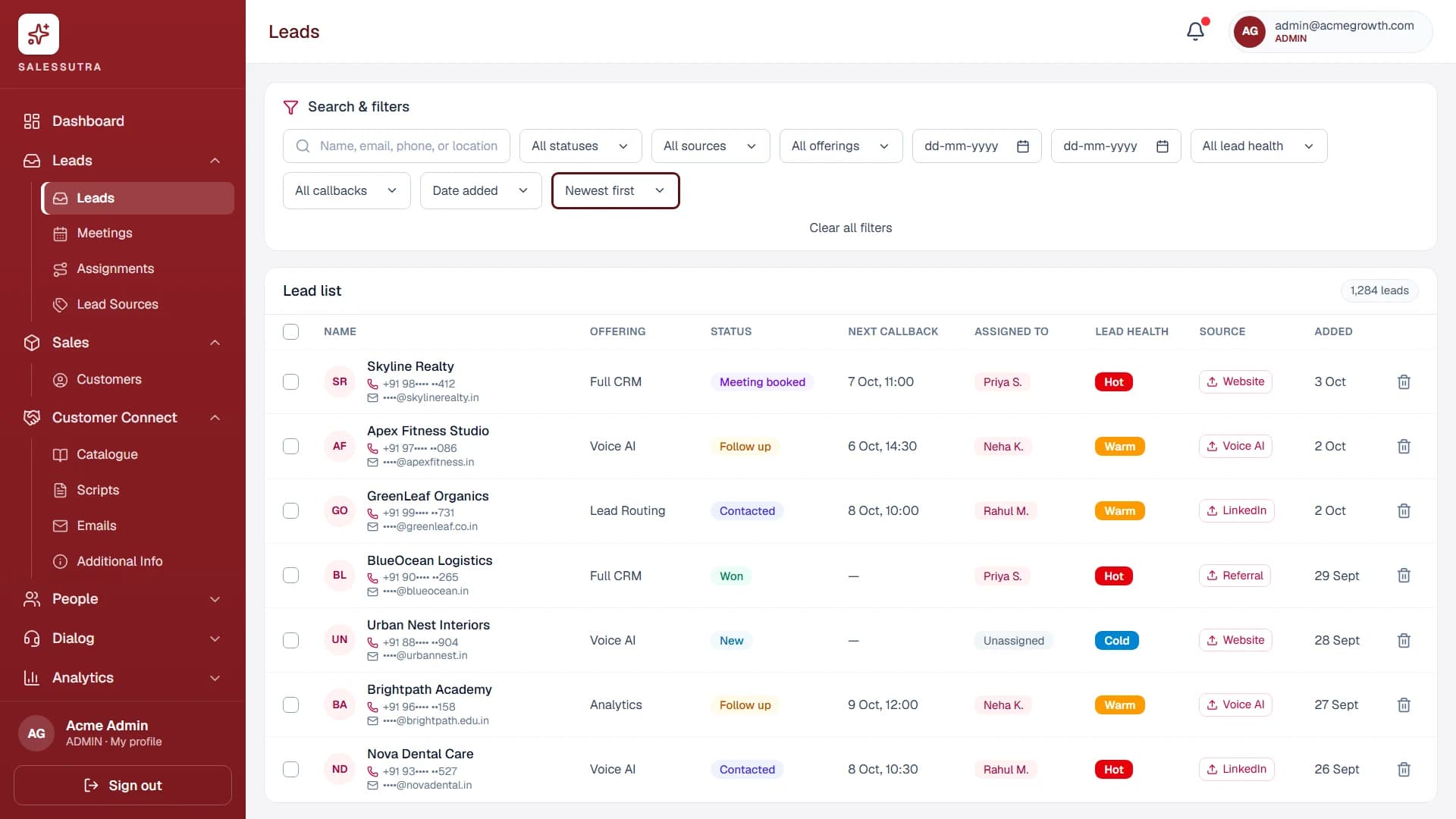Delete the Urban Nest Interiors lead

(1404, 641)
